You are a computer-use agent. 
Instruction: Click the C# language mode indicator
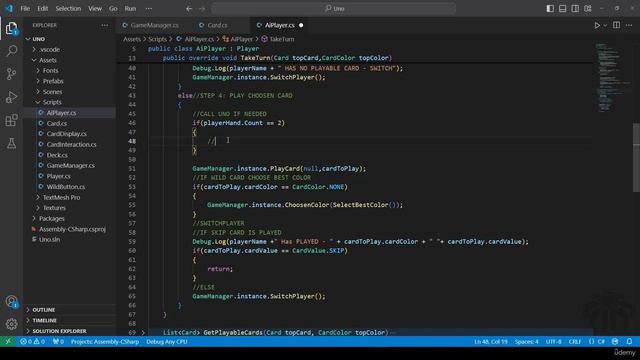click(602, 342)
